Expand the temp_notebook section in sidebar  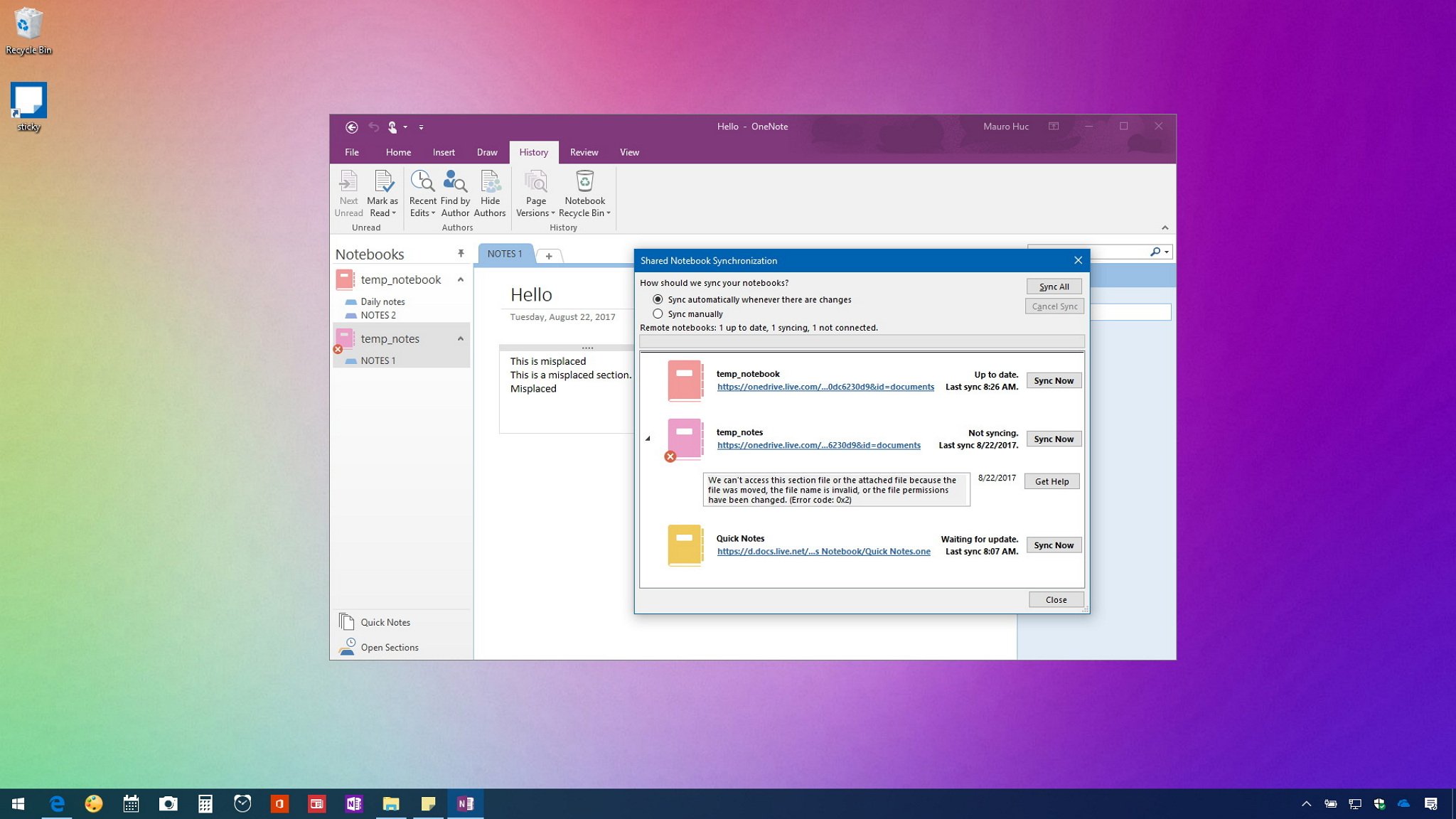460,279
